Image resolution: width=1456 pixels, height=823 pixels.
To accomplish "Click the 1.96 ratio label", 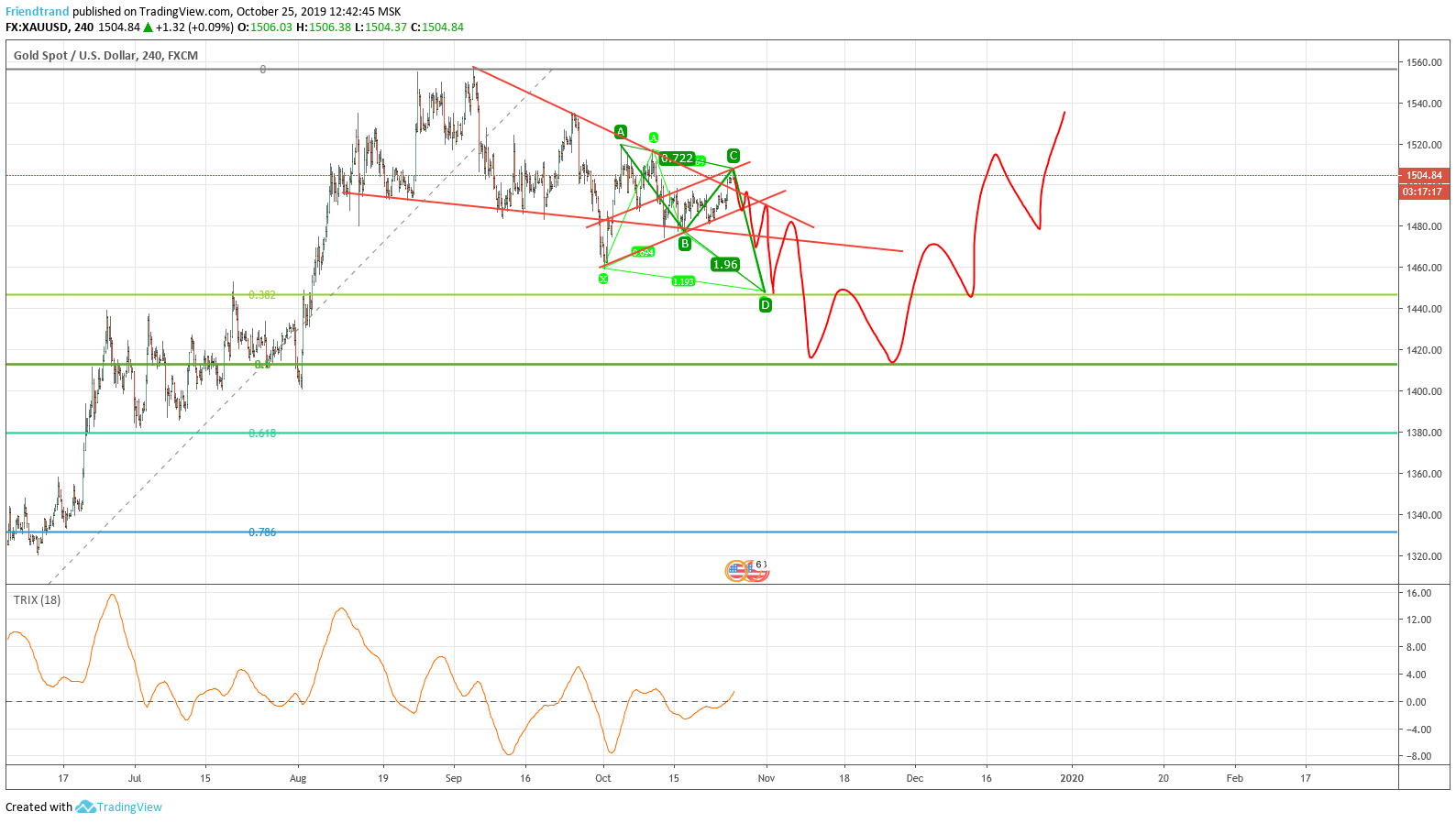I will click(725, 265).
